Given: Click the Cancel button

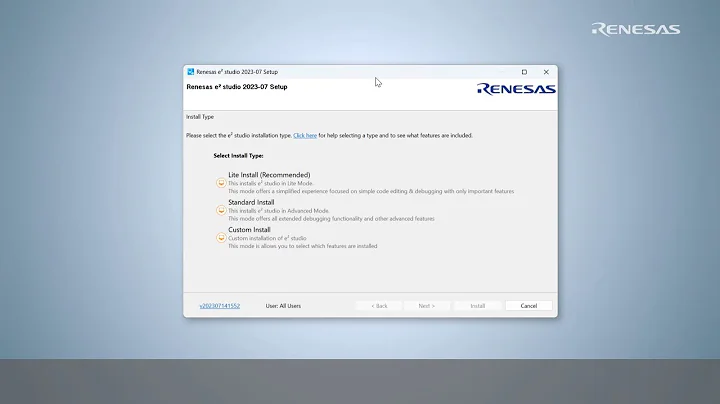Looking at the screenshot, I should [529, 306].
